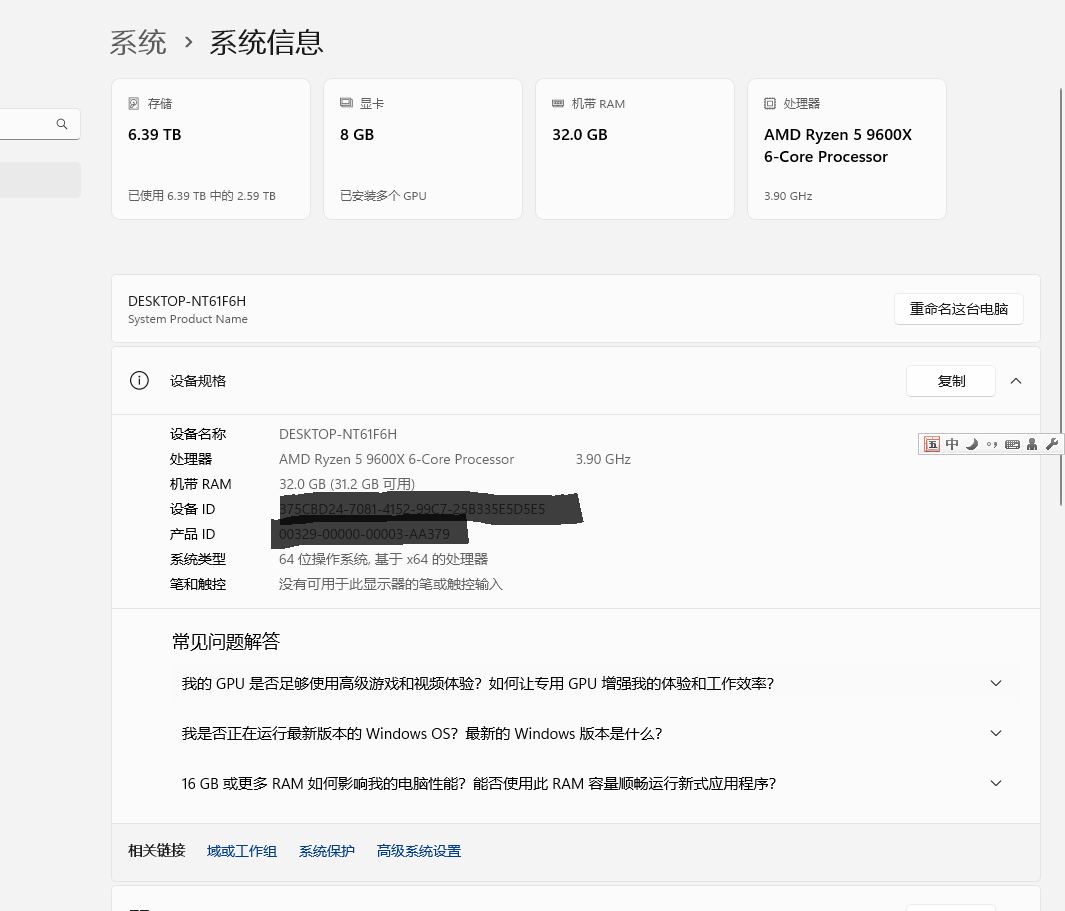Go back to 系统 in the breadcrumb
The height and width of the screenshot is (911, 1065).
tap(139, 42)
